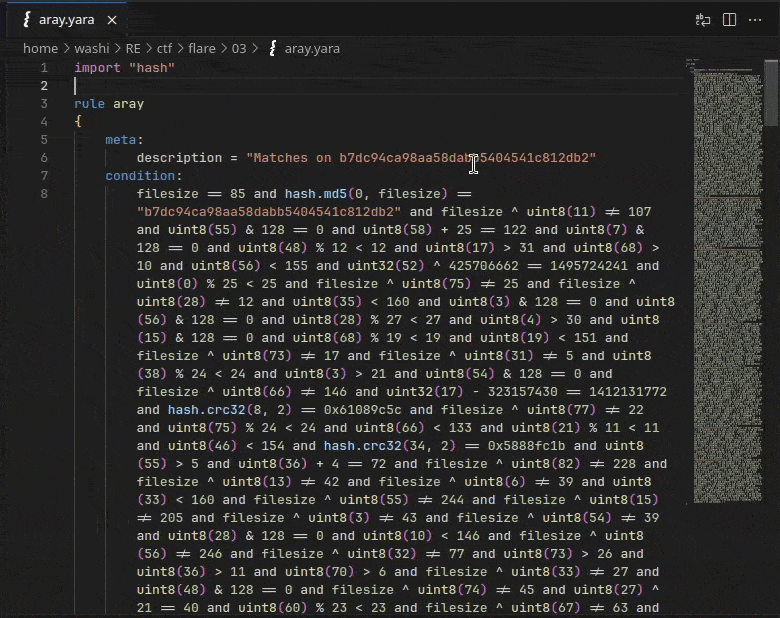The height and width of the screenshot is (618, 780).
Task: Open 'aray.yara' breadcrumb segment
Action: click(312, 48)
